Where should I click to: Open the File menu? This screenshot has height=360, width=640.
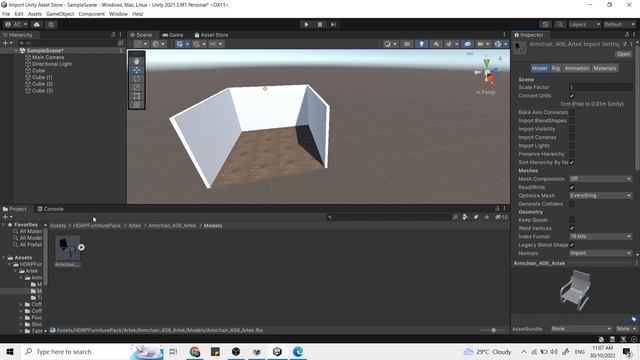6,14
